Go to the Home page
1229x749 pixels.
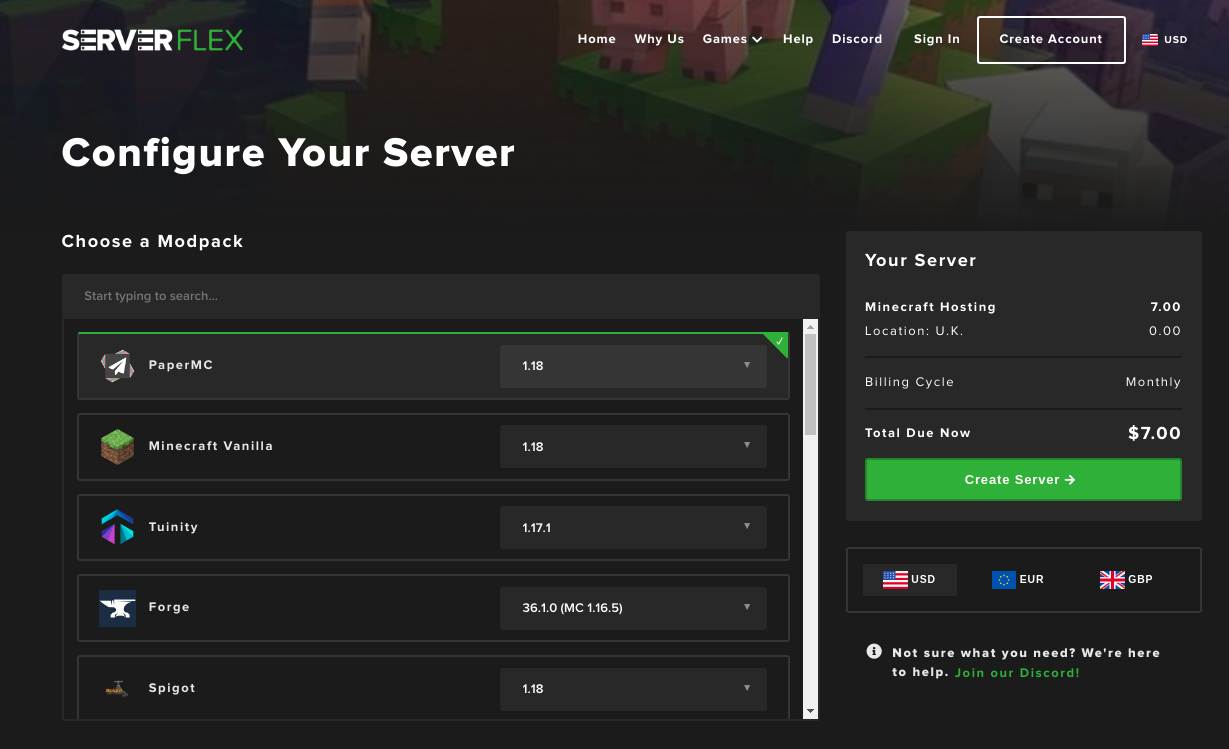(x=597, y=39)
